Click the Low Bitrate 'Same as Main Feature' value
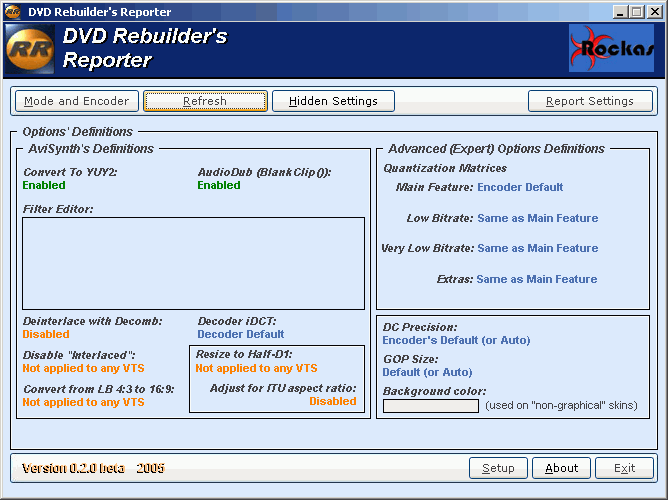Screen dimensions: 668x500 538,218
